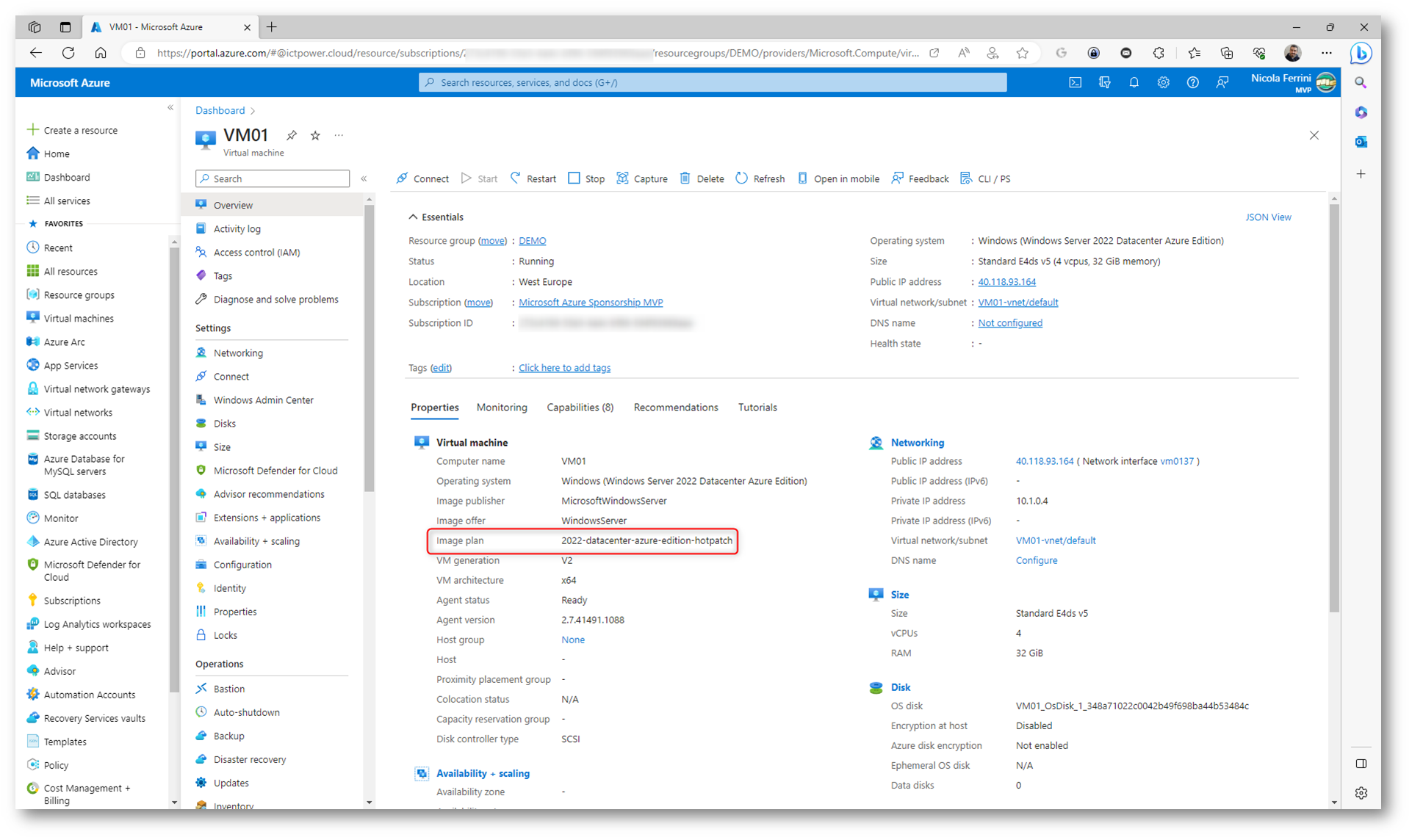1412x840 pixels.
Task: Open Not configured DNS name link
Action: [1009, 323]
